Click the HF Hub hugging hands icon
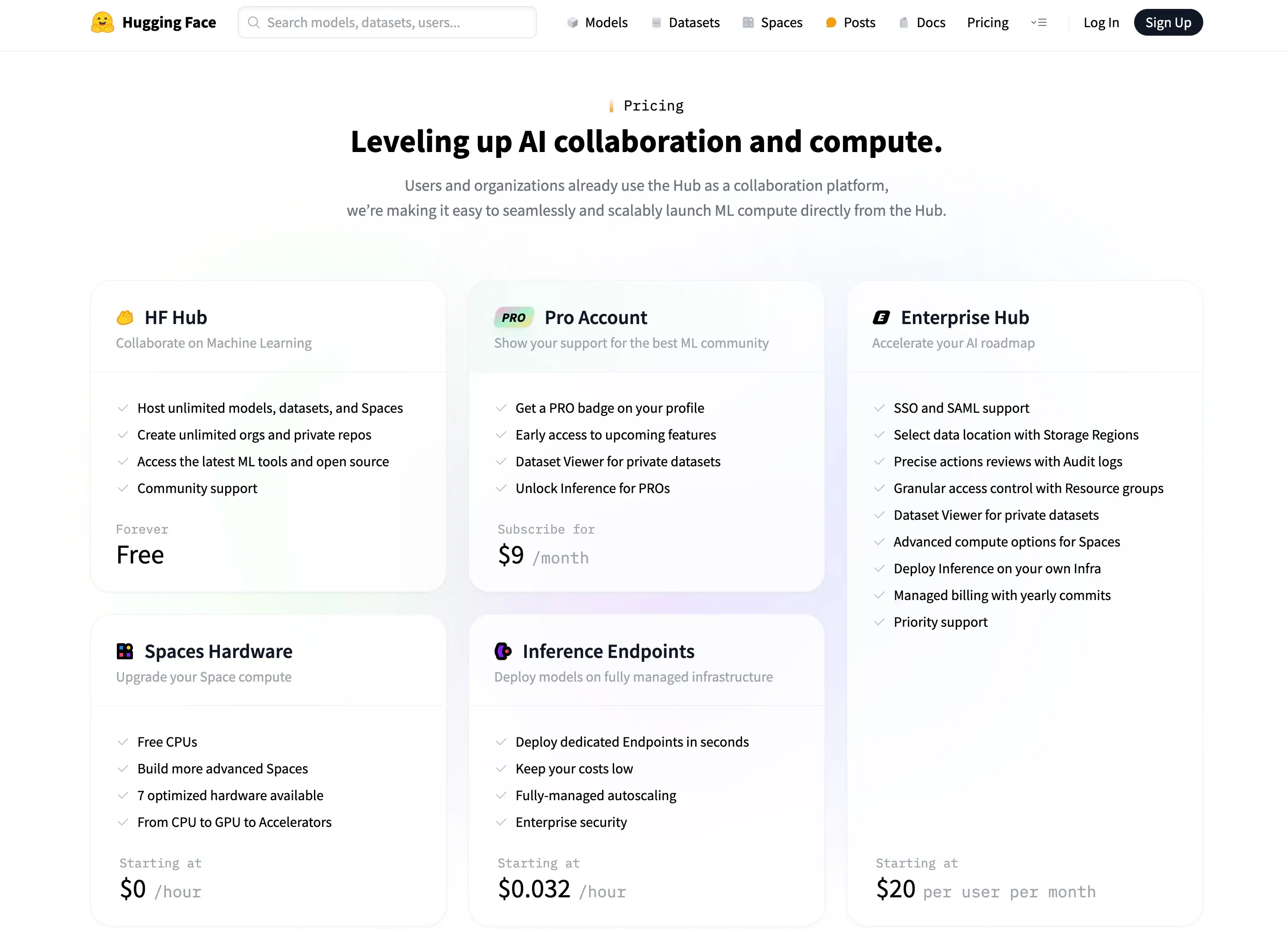 pyautogui.click(x=125, y=317)
